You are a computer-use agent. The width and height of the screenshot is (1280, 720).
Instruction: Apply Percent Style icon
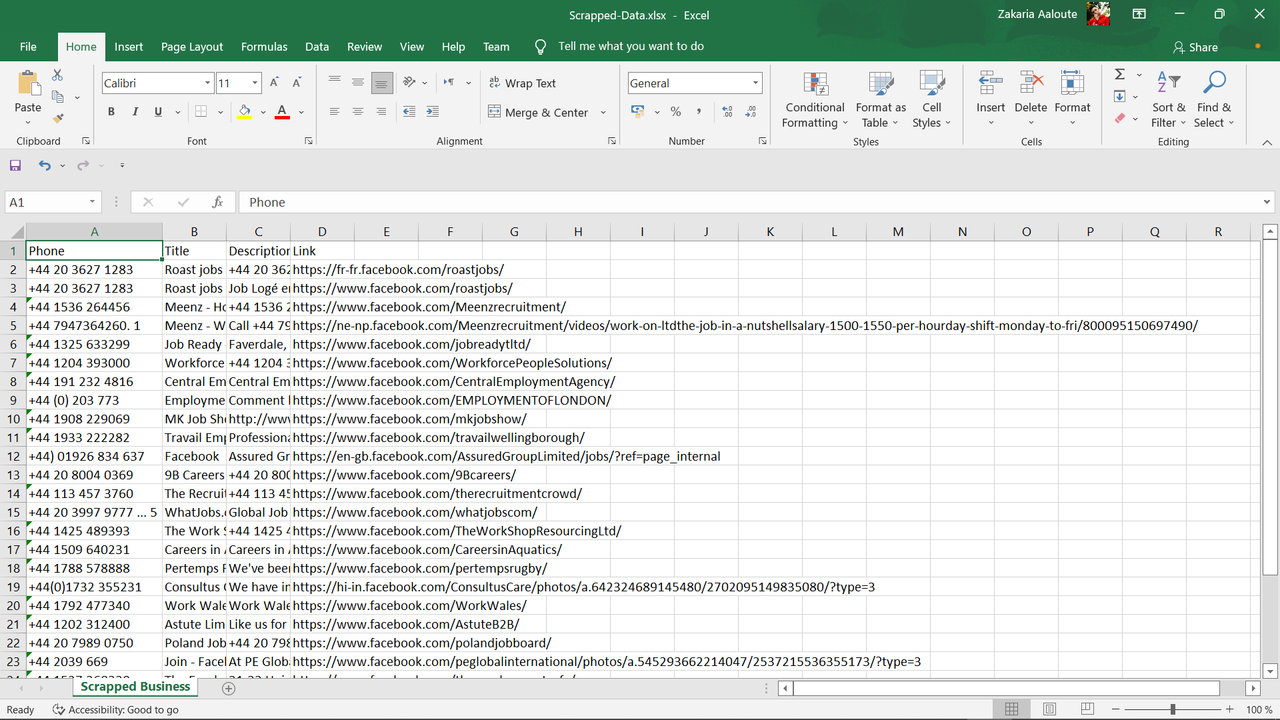click(676, 112)
